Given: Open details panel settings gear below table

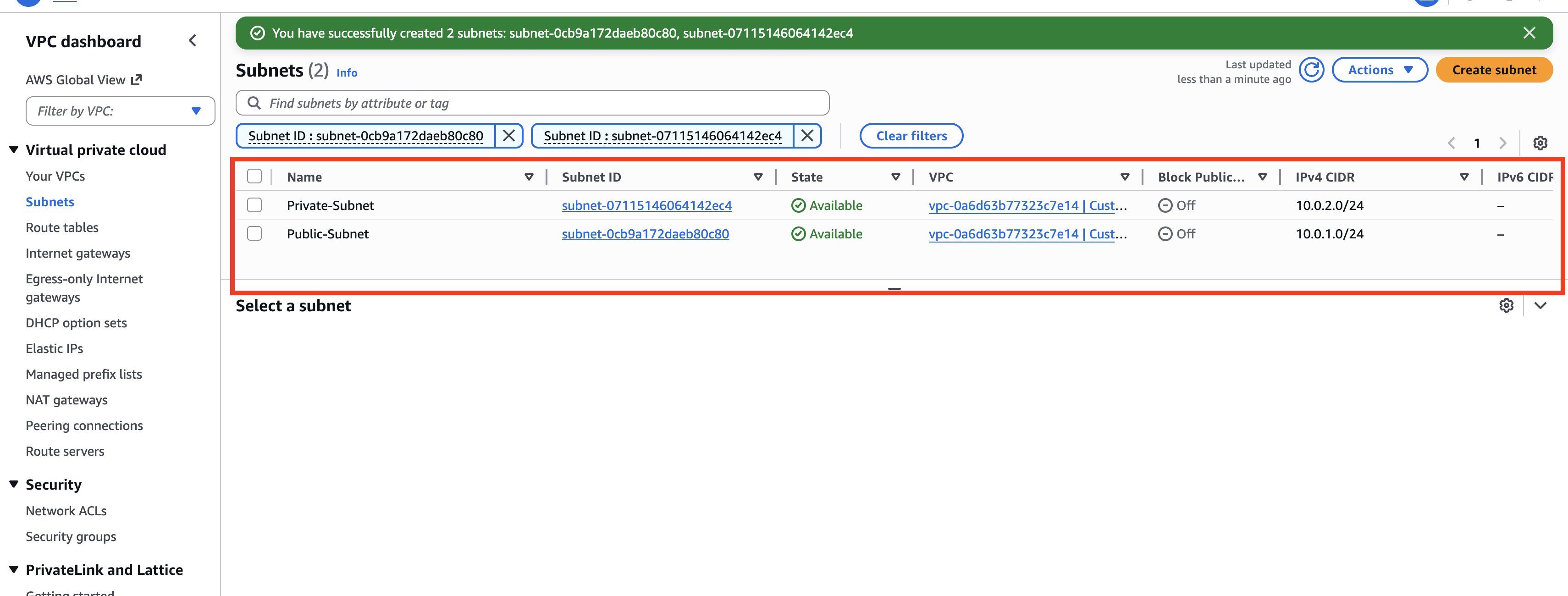Looking at the screenshot, I should click(1506, 306).
